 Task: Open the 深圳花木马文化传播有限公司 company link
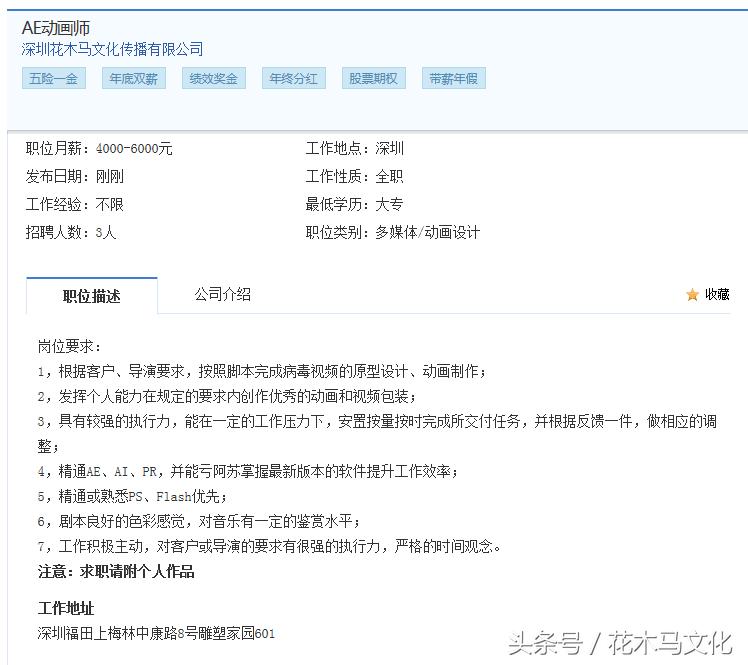pyautogui.click(x=112, y=49)
